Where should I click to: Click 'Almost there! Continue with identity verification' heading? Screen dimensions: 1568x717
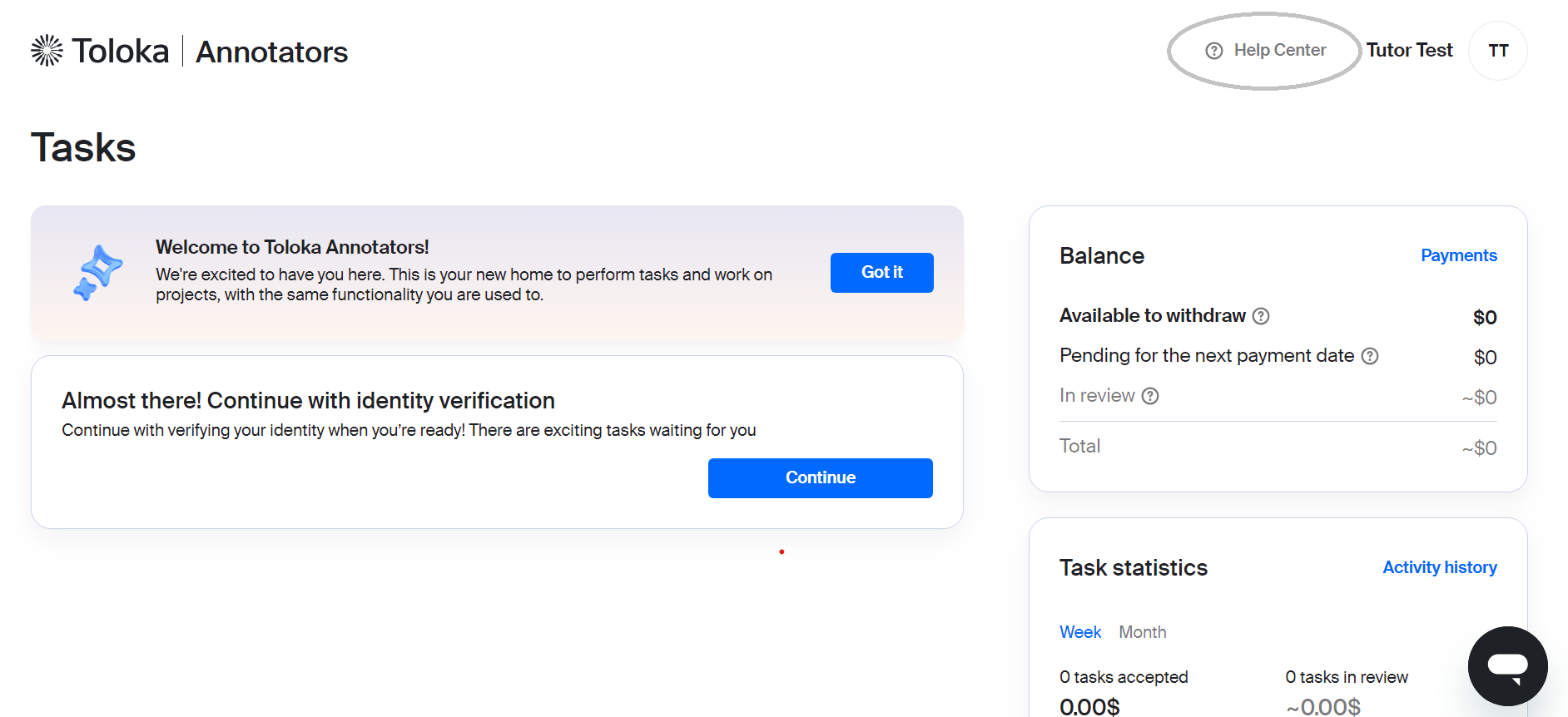click(308, 401)
